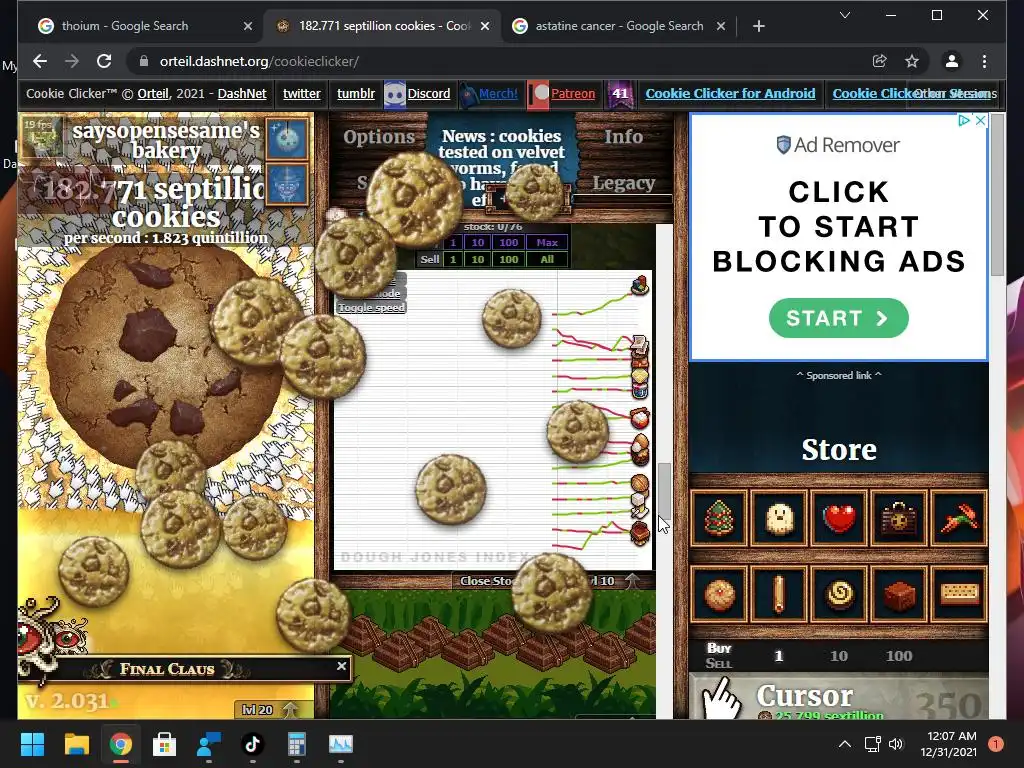This screenshot has height=768, width=1024.
Task: Open the Chrome three-dot menu
Action: (984, 61)
